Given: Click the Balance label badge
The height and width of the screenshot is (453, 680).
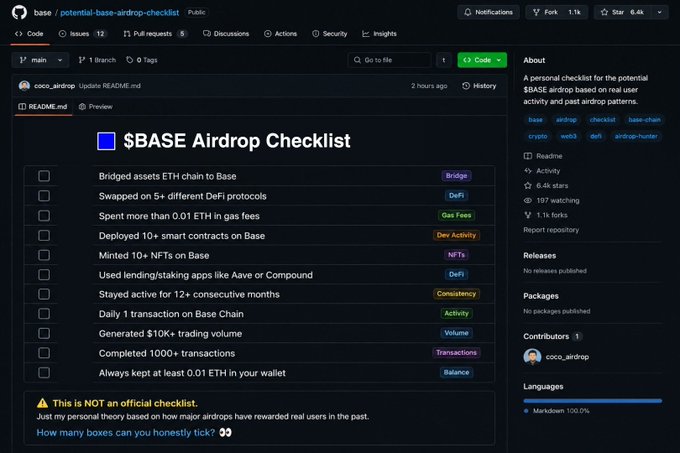Looking at the screenshot, I should (456, 372).
